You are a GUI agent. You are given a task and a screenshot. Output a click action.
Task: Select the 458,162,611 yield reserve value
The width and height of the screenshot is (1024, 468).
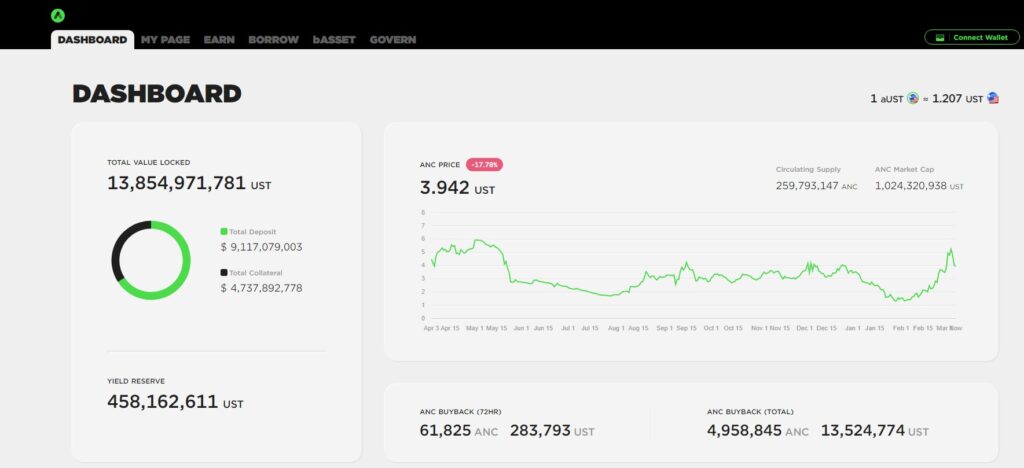tap(162, 401)
